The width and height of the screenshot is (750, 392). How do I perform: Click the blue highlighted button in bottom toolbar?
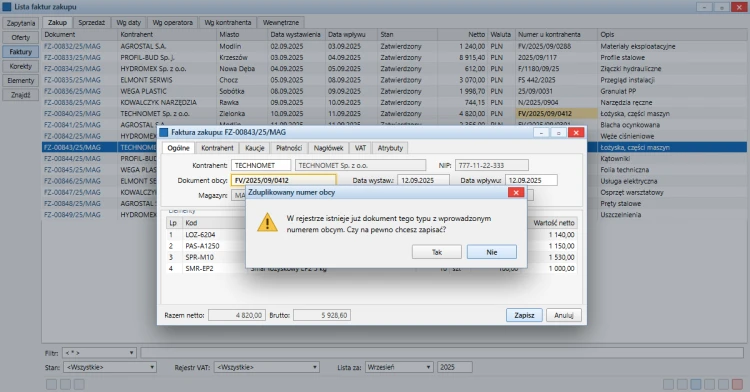tap(696, 384)
